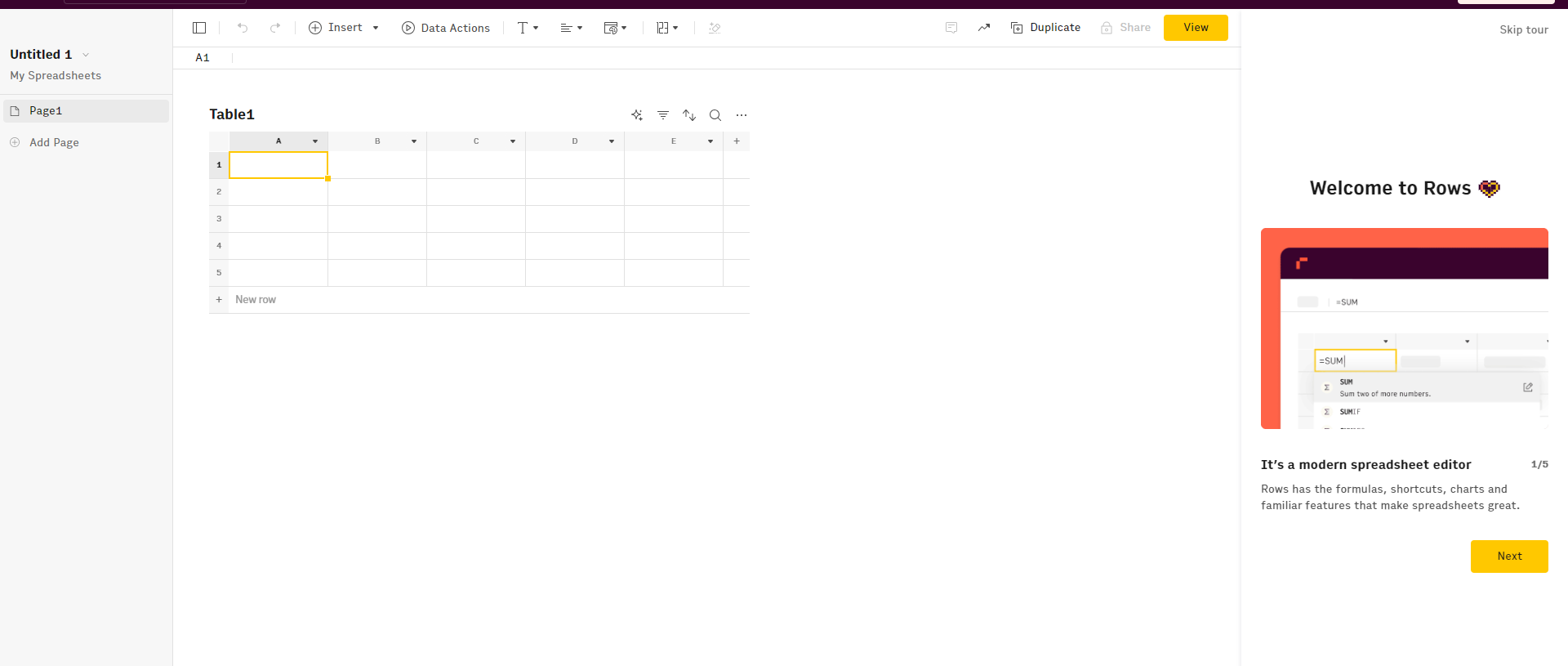Open the comments icon
Viewport: 1568px width, 666px height.
(x=951, y=28)
